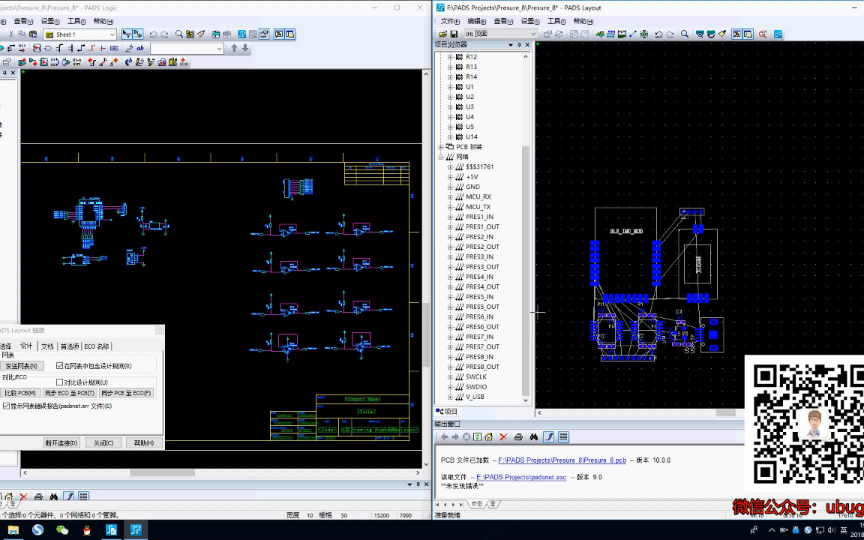This screenshot has height=540, width=864.
Task: Toggle the show padsnet.err report checkbox
Action: point(6,406)
